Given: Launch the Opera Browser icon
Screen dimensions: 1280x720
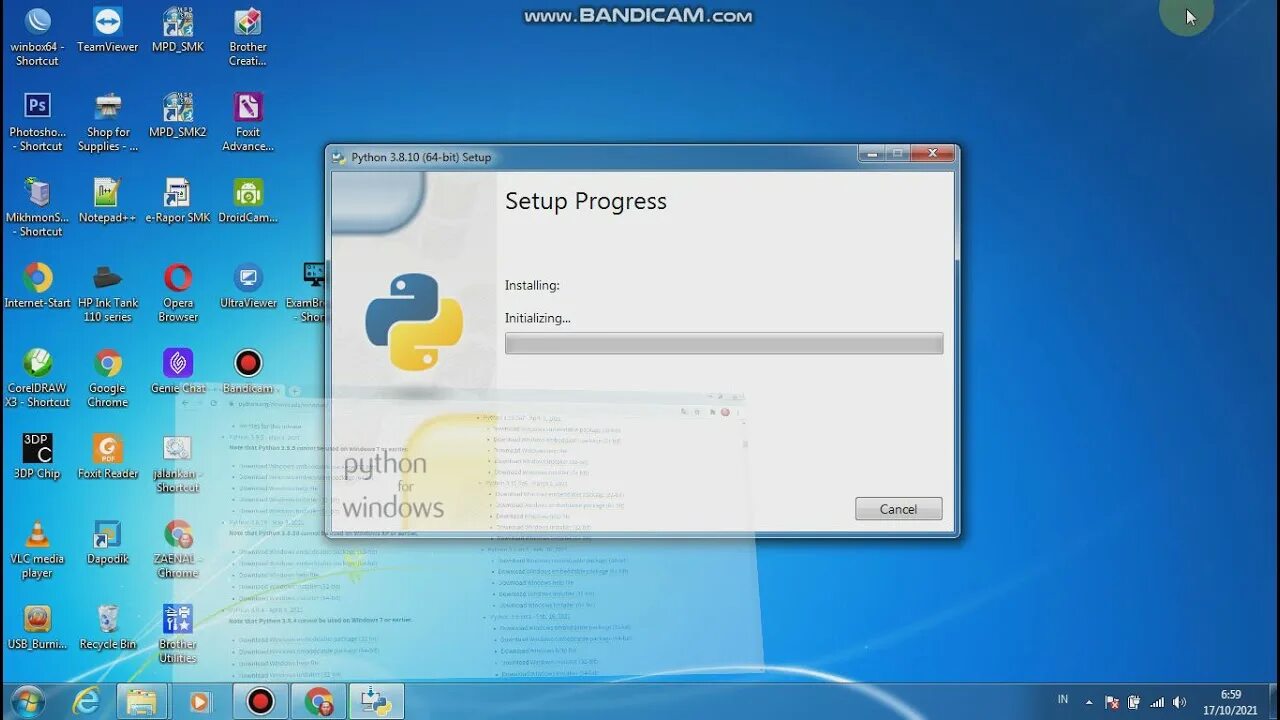Looking at the screenshot, I should 177,280.
